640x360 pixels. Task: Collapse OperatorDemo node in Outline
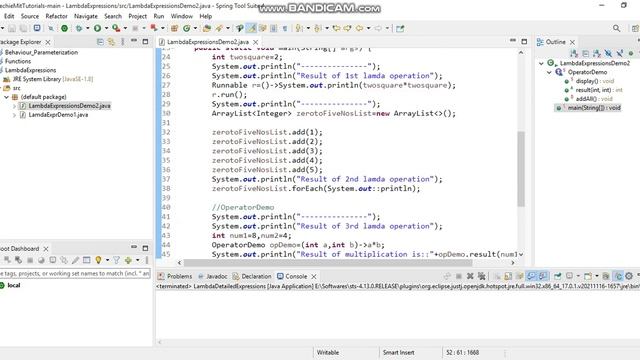tap(549, 72)
